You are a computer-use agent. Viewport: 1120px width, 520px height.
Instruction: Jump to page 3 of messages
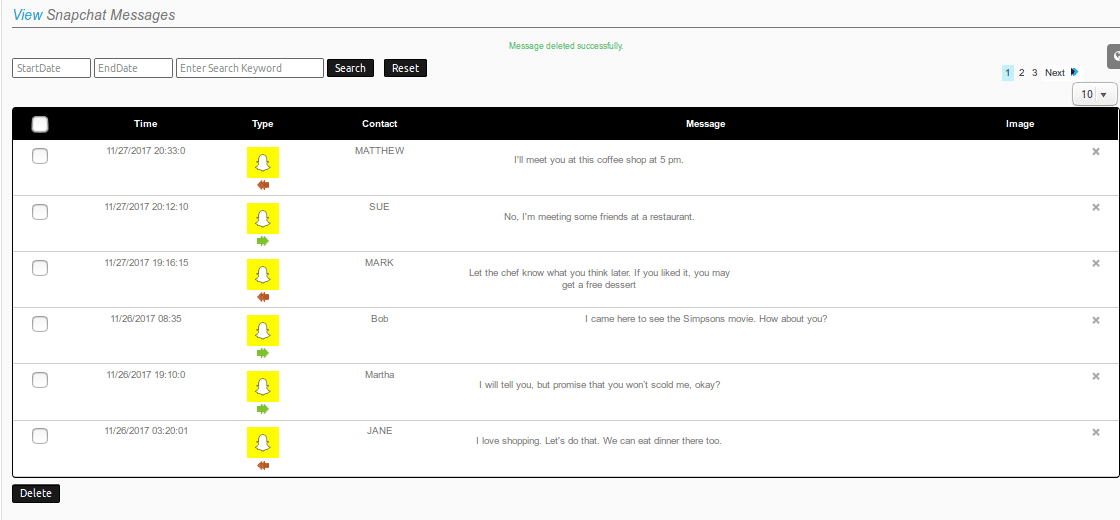[1034, 73]
